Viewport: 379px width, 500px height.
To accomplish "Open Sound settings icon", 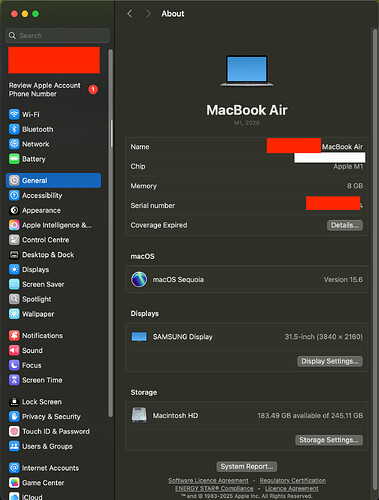I will point(14,350).
